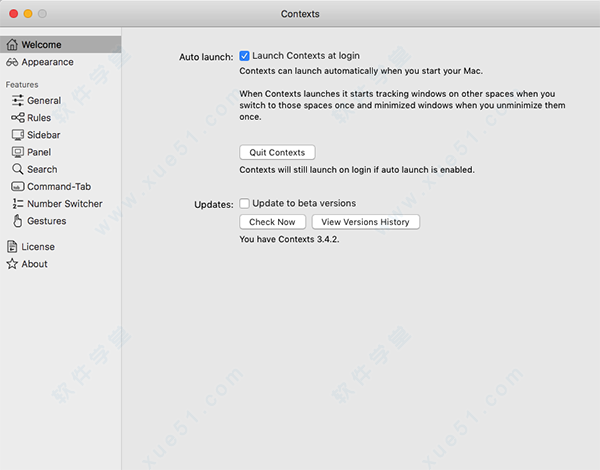Click the Command-Tab key icon
Image resolution: width=600 pixels, height=470 pixels.
point(18,186)
